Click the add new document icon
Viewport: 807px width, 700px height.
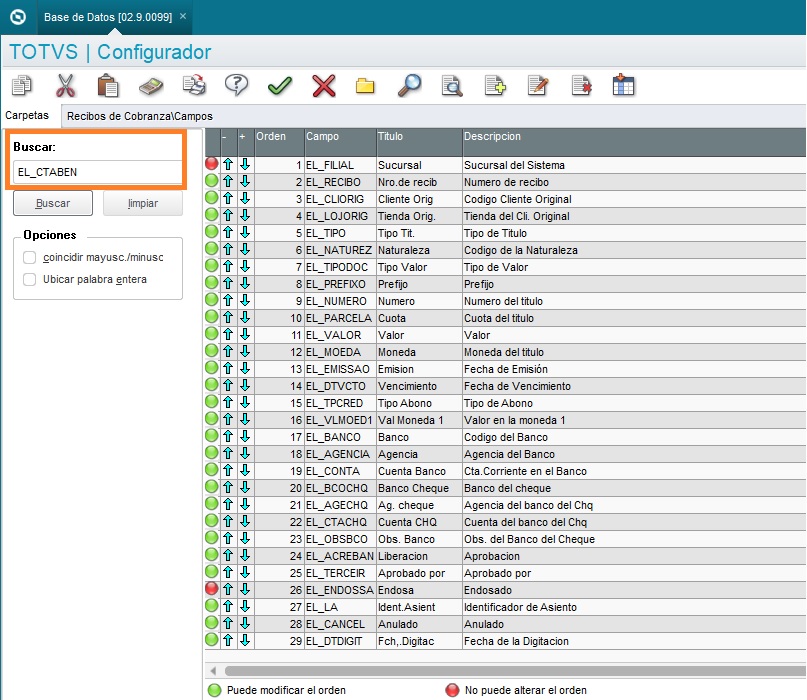[496, 85]
